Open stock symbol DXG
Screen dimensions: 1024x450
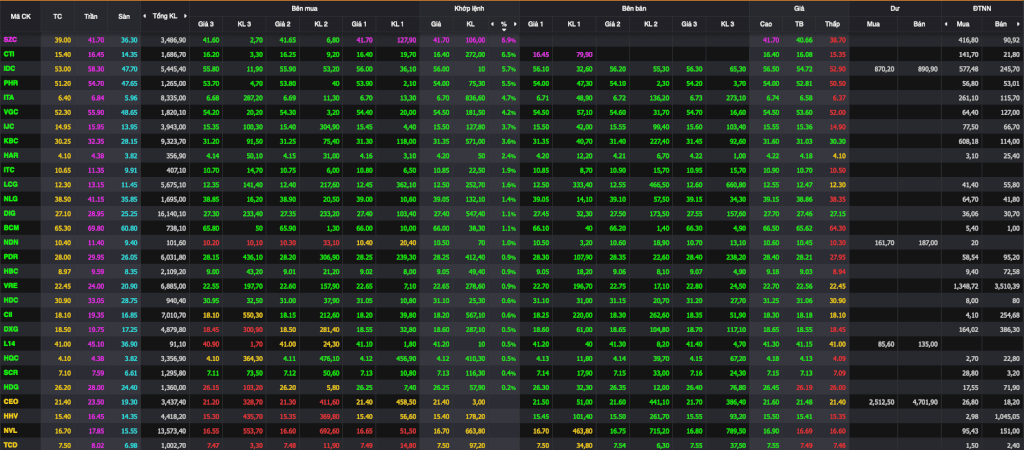(x=10, y=328)
